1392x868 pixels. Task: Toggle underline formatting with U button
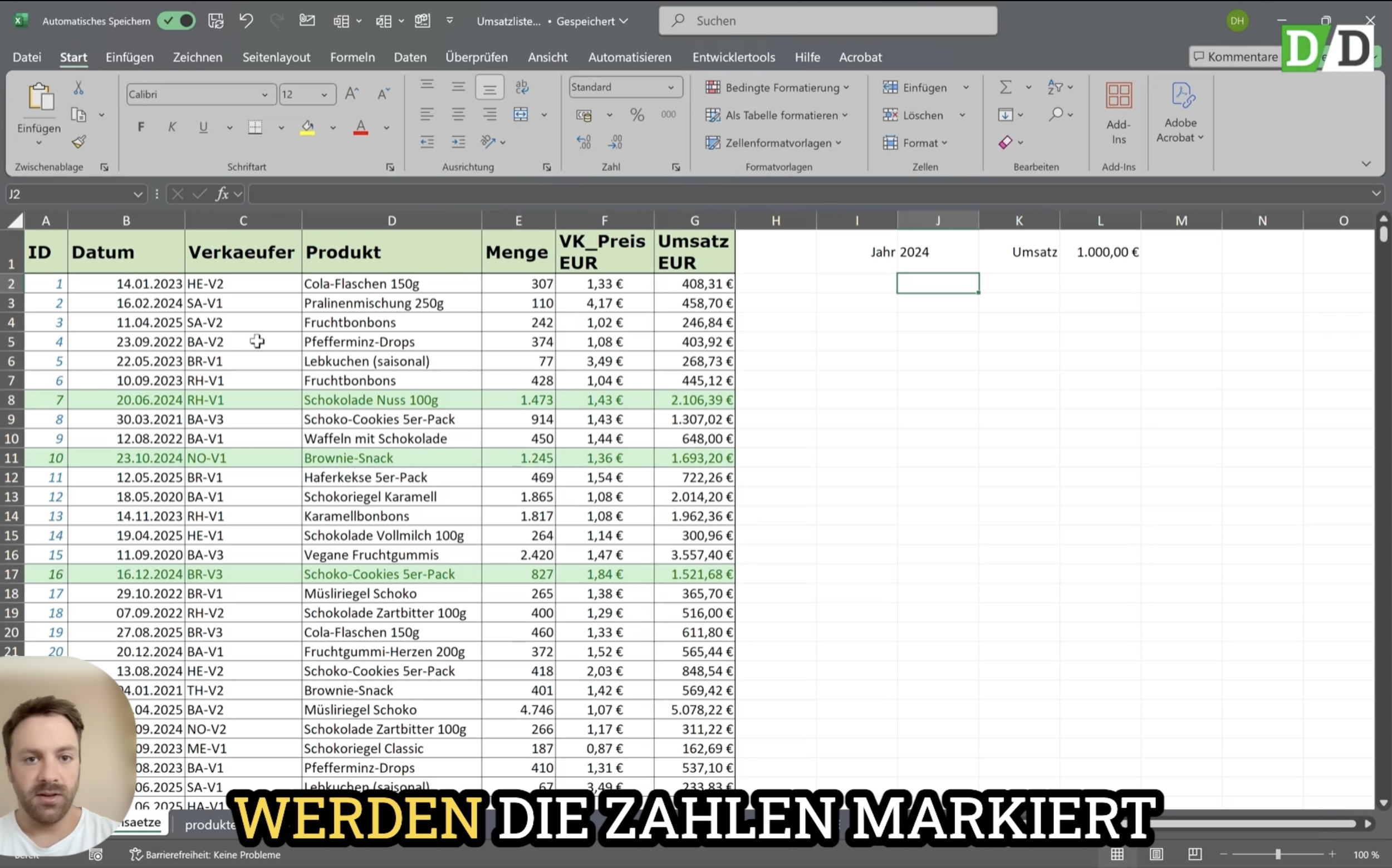pyautogui.click(x=203, y=127)
